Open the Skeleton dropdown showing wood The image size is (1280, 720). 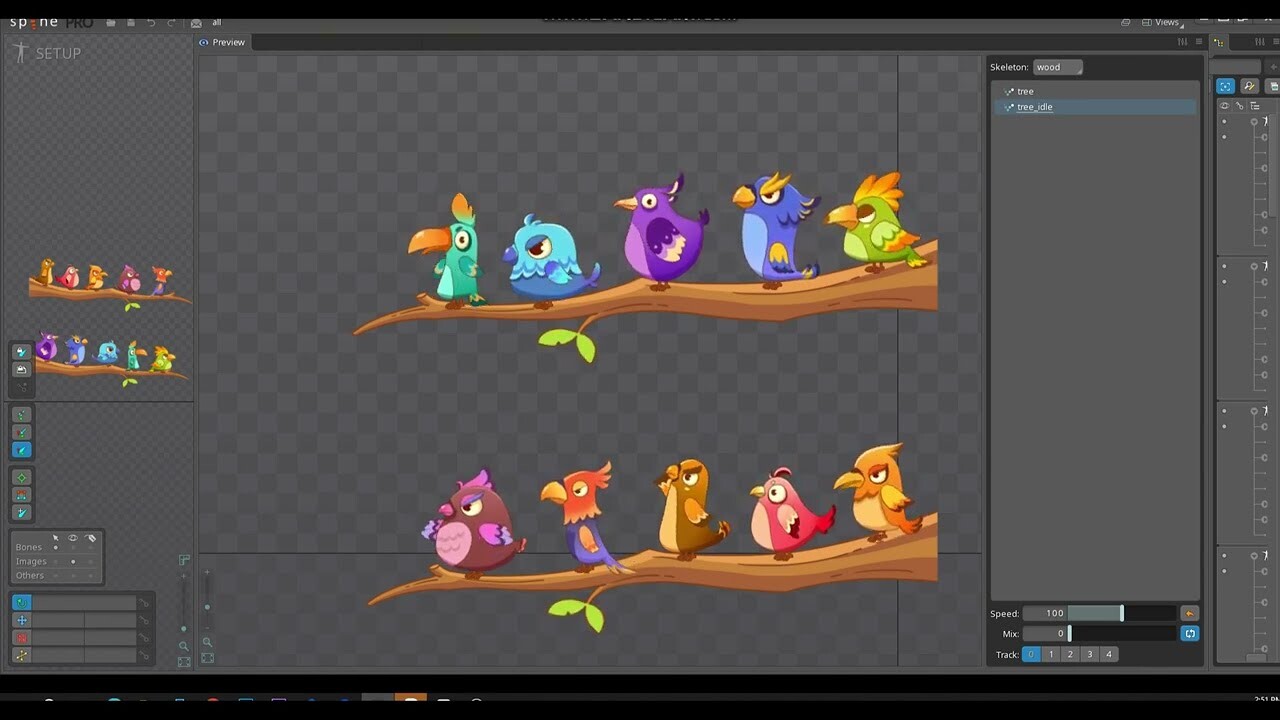tap(1057, 67)
